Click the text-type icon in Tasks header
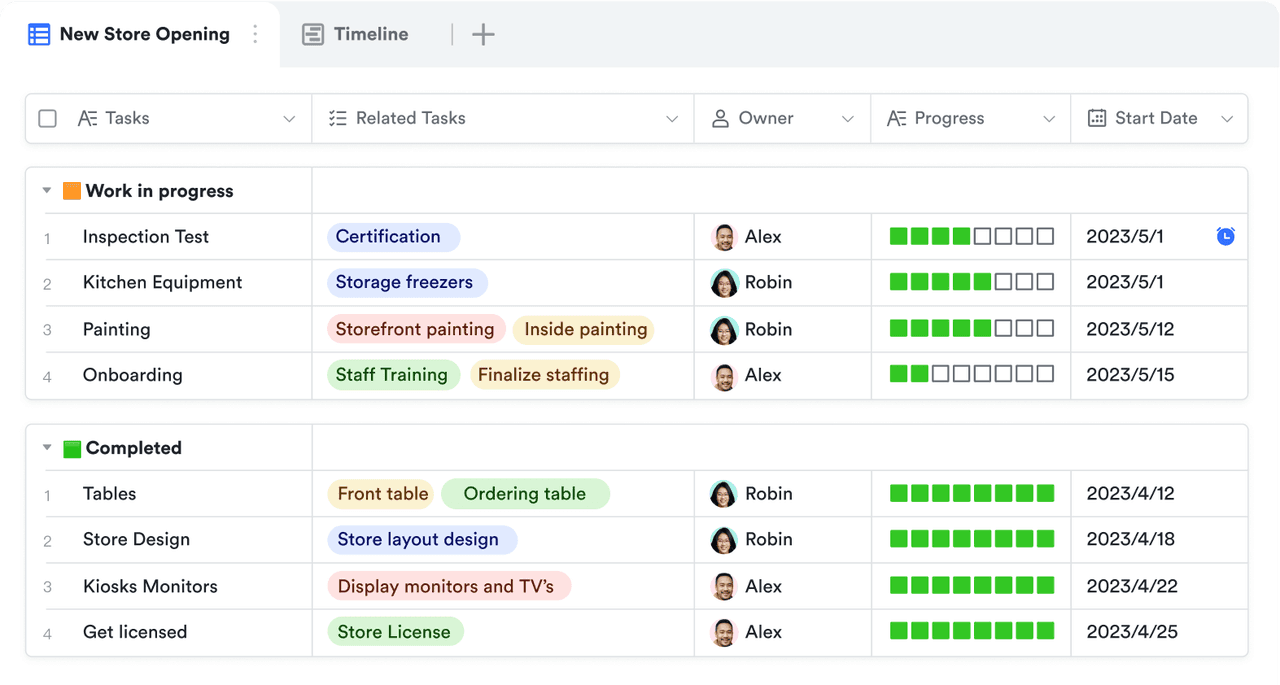The height and width of the screenshot is (685, 1280). [x=88, y=118]
